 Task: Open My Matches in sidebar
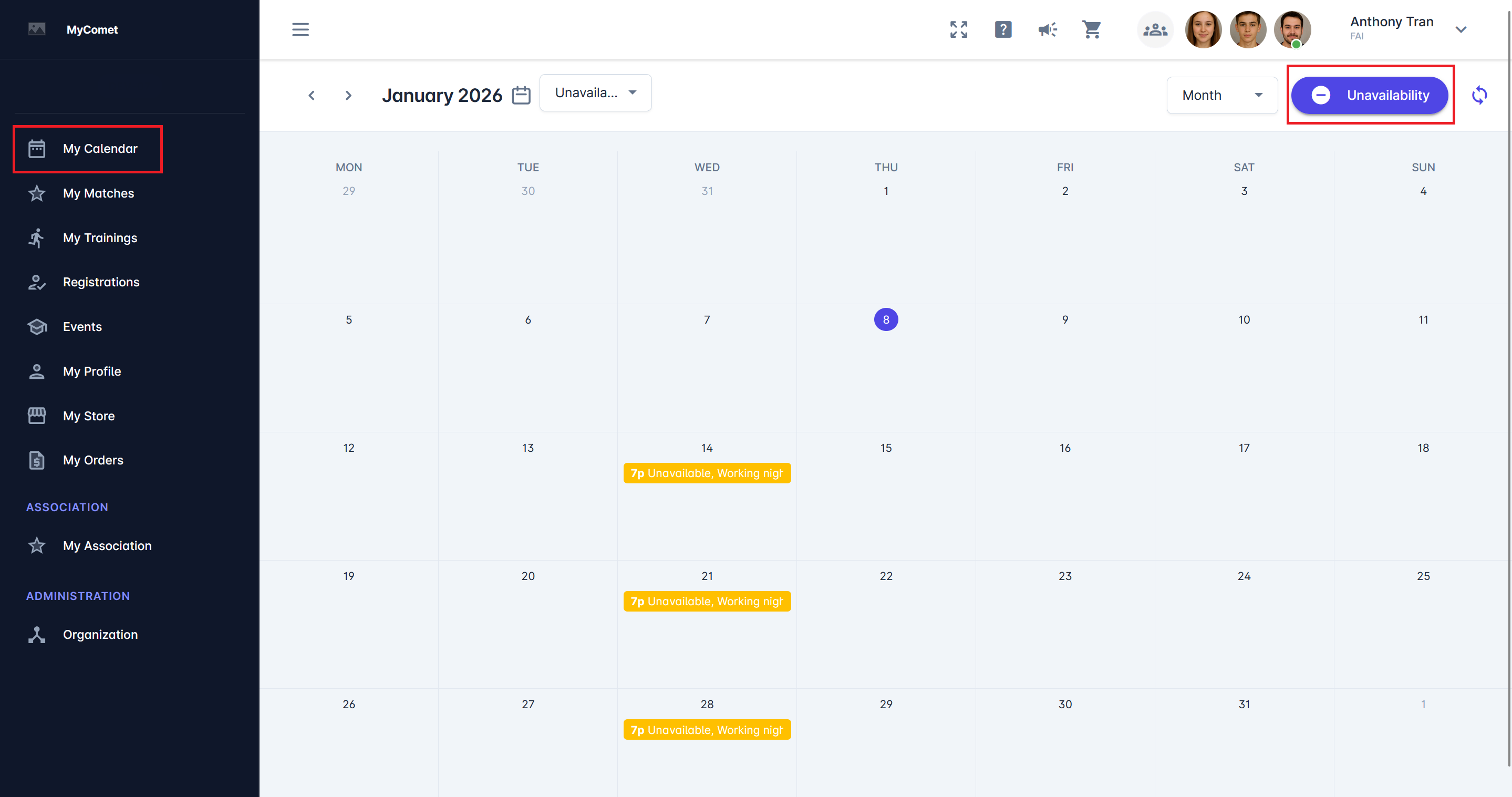tap(98, 193)
